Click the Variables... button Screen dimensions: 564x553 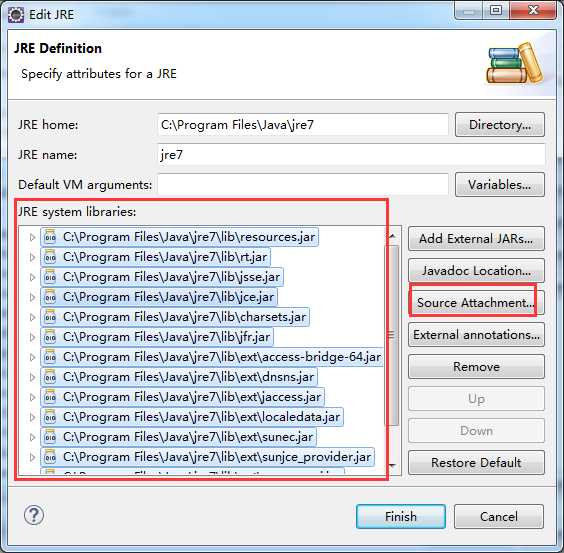click(x=500, y=185)
